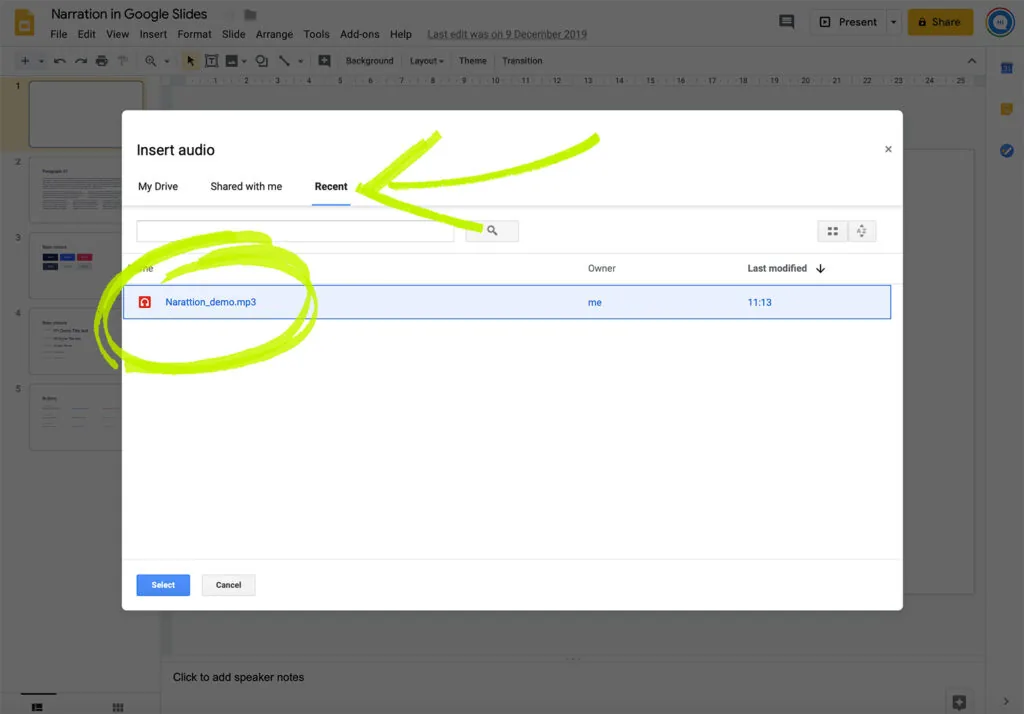
Task: Select the text box tool
Action: coord(211,61)
